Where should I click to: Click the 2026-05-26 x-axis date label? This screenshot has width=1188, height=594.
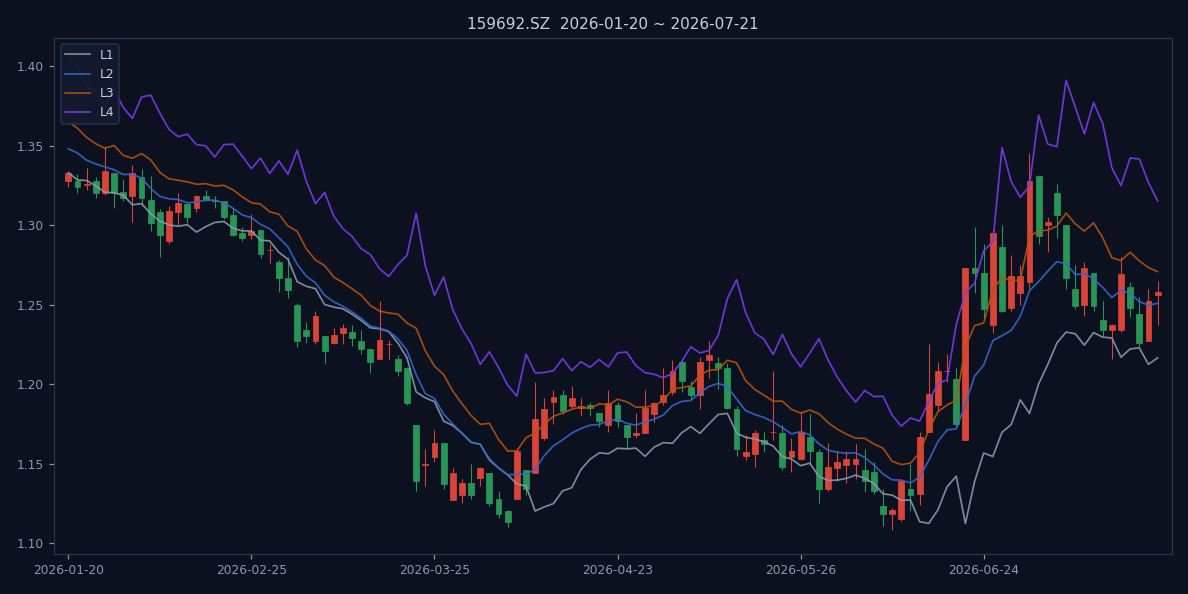click(802, 570)
